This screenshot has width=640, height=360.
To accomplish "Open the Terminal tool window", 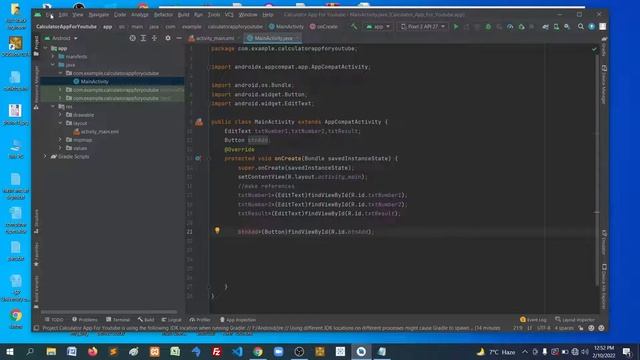I will [x=118, y=320].
